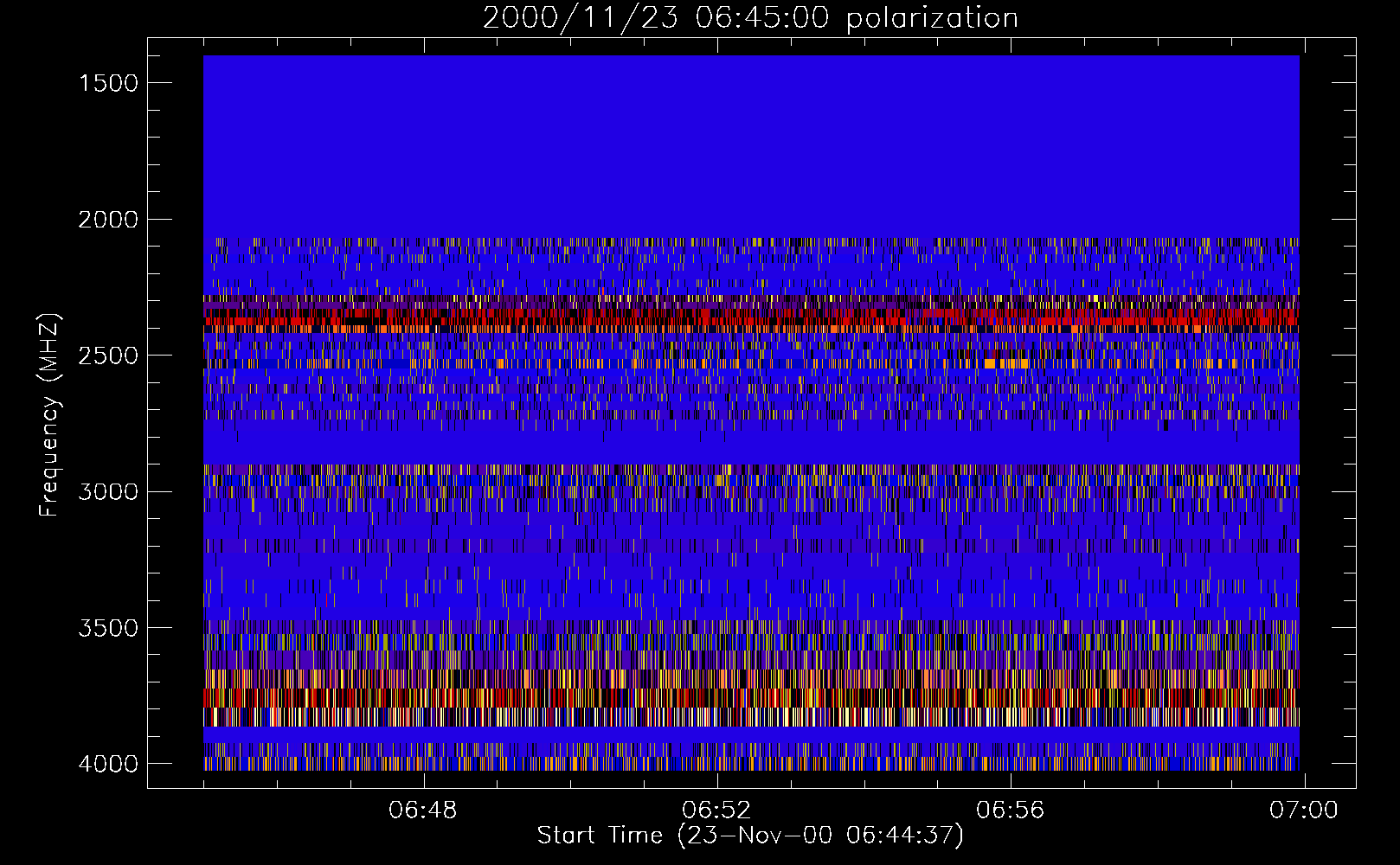Click the 1500 frequency tick label

(x=108, y=83)
